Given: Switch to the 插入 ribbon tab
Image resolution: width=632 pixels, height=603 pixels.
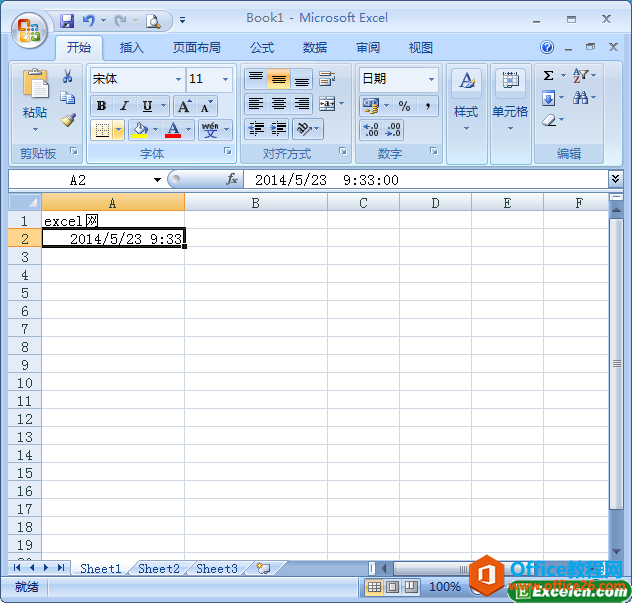Looking at the screenshot, I should tap(131, 48).
